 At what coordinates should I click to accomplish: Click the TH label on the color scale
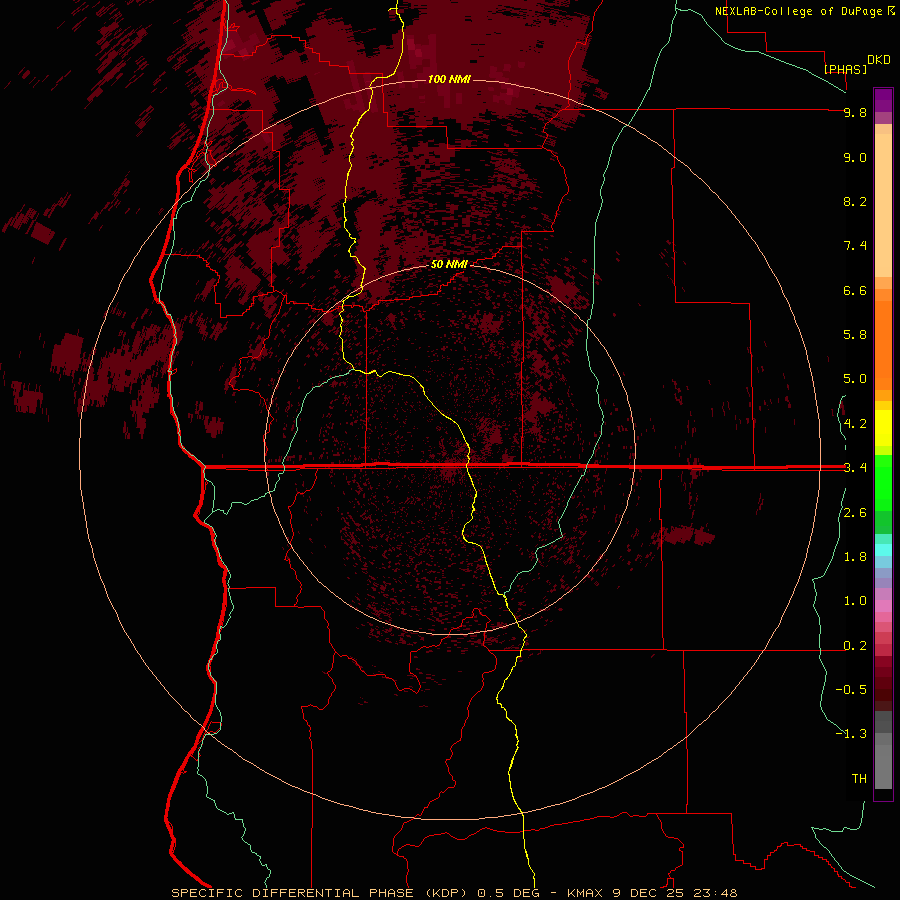click(859, 779)
